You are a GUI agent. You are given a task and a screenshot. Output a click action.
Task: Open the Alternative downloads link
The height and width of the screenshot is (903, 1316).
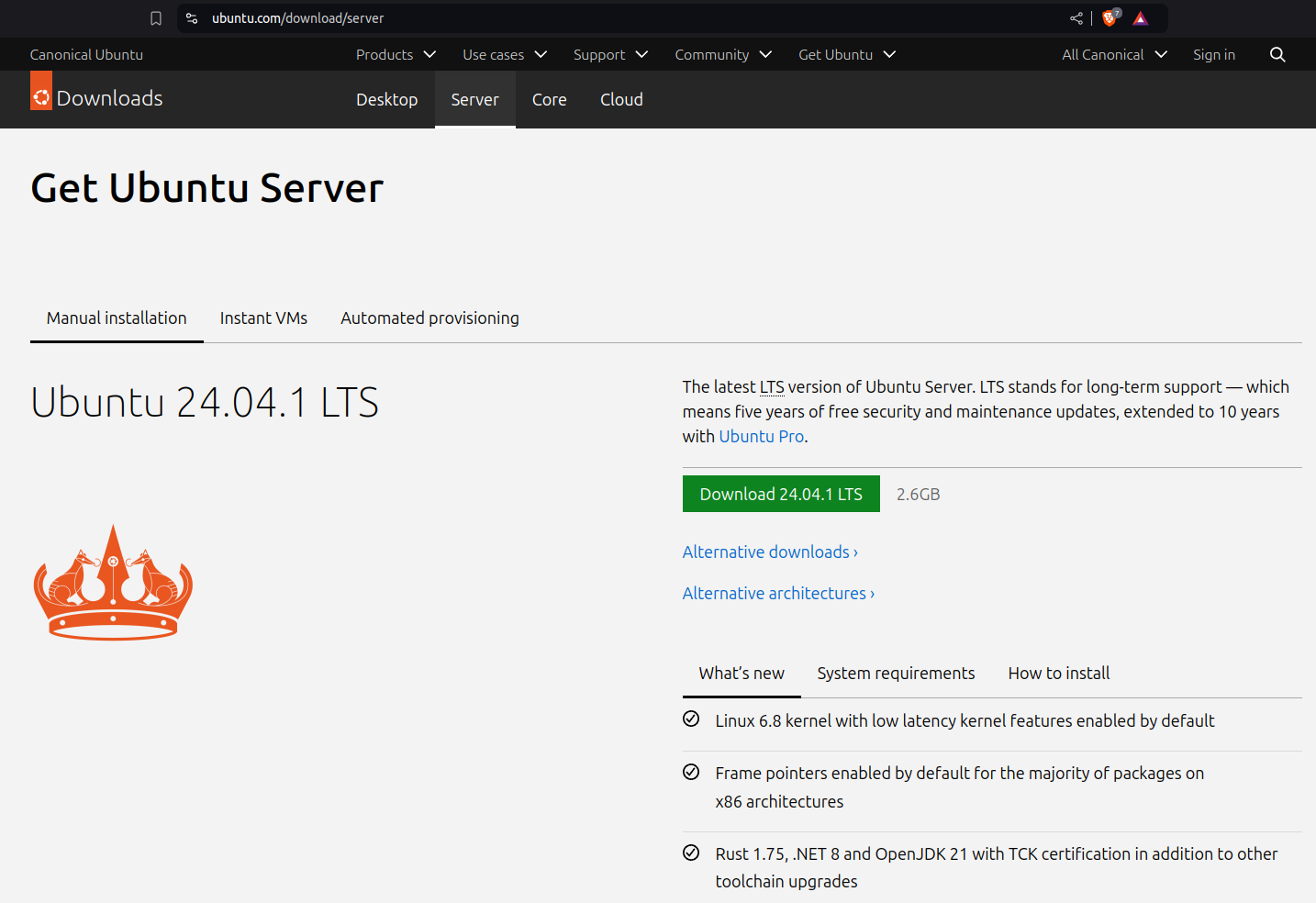click(x=770, y=552)
